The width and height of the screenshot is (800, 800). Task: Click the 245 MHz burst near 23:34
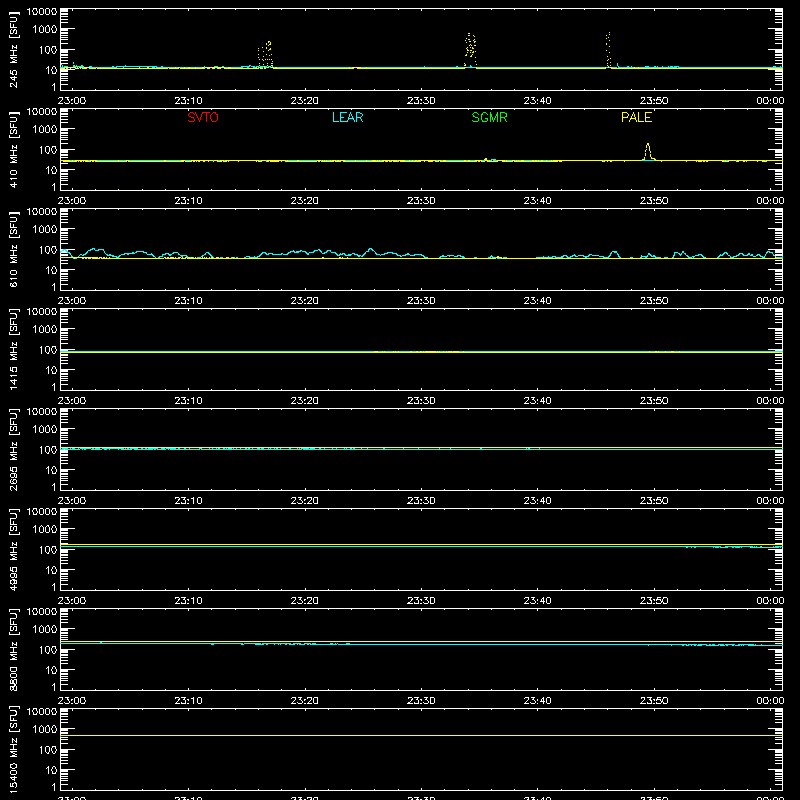(470, 51)
